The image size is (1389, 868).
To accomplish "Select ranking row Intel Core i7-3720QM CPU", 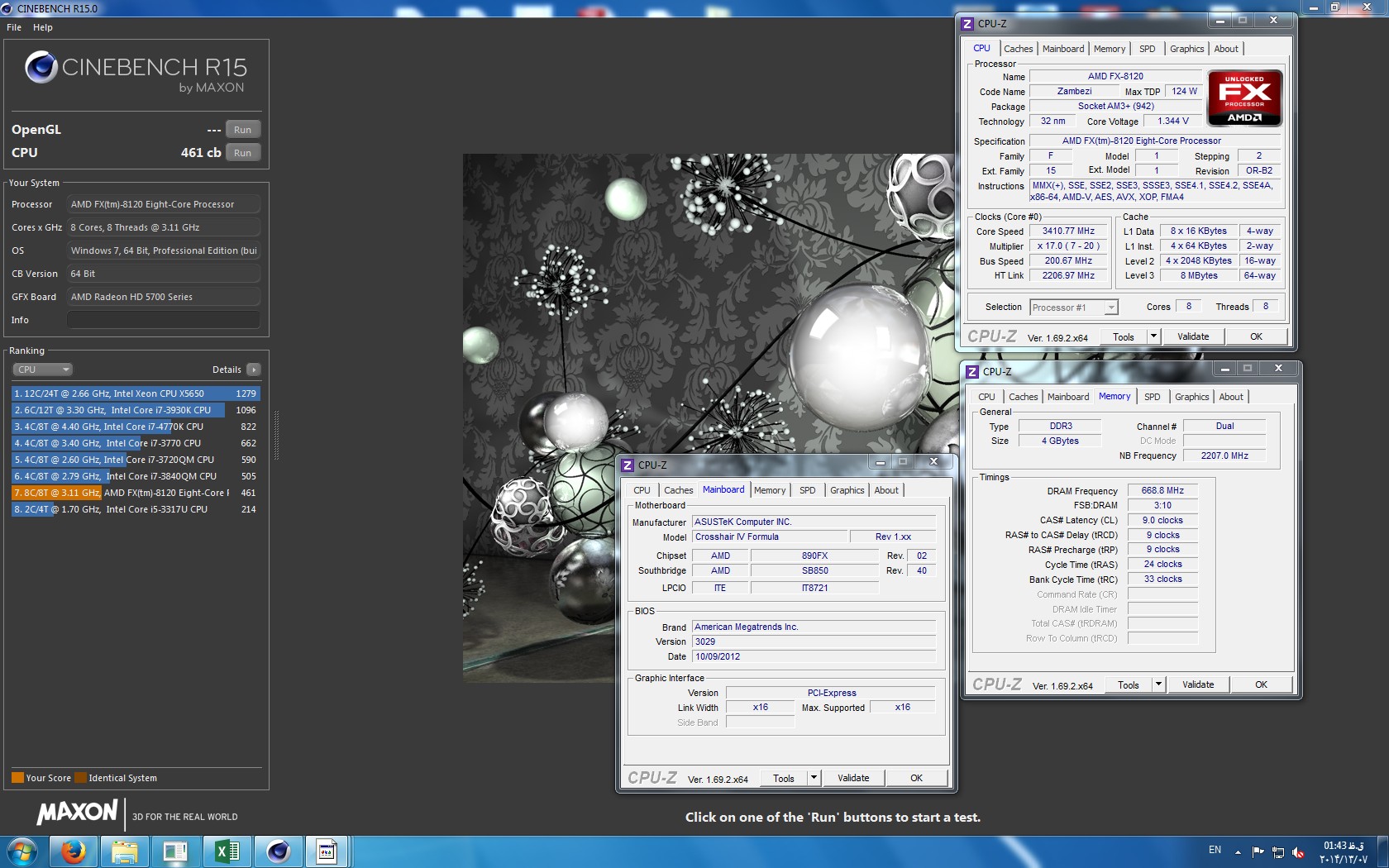I will pos(136,460).
